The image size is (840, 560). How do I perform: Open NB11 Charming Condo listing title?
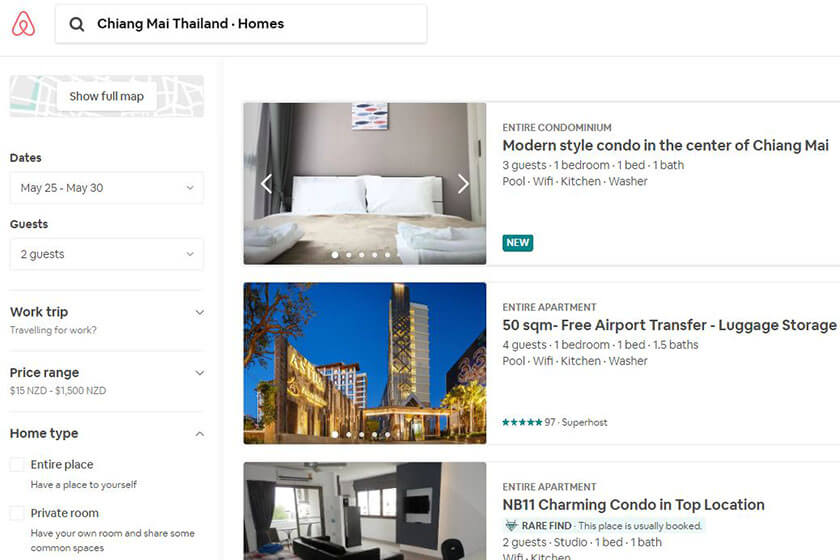click(x=633, y=505)
